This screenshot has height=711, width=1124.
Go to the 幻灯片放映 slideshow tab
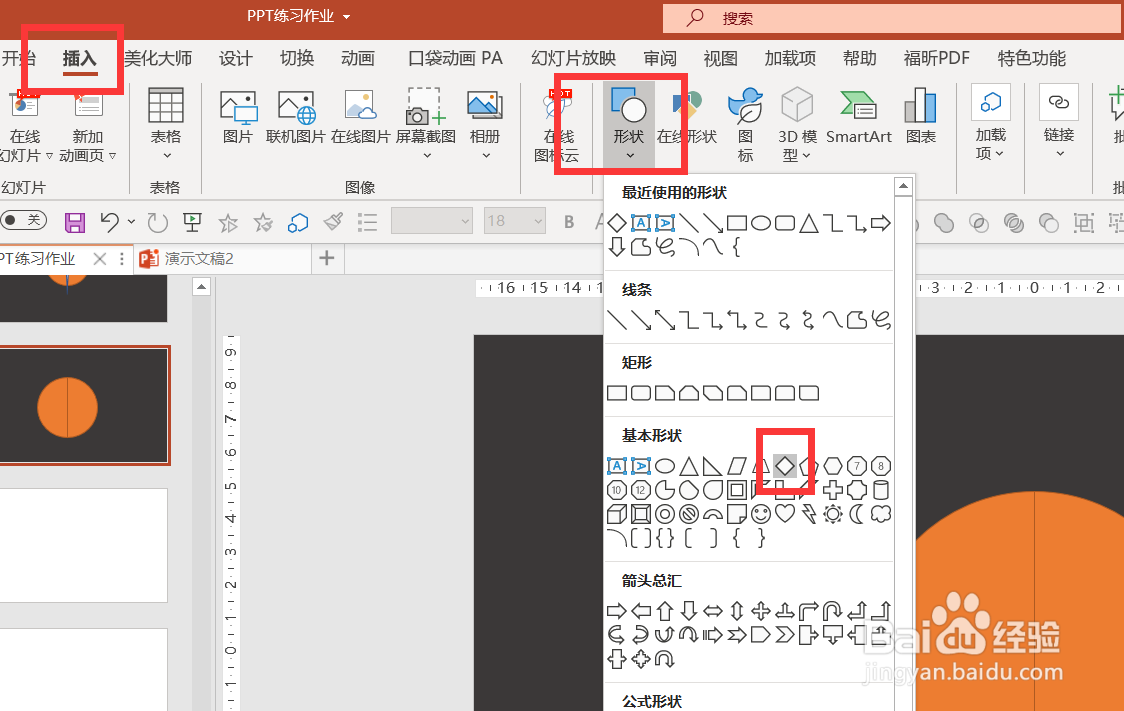[x=573, y=58]
